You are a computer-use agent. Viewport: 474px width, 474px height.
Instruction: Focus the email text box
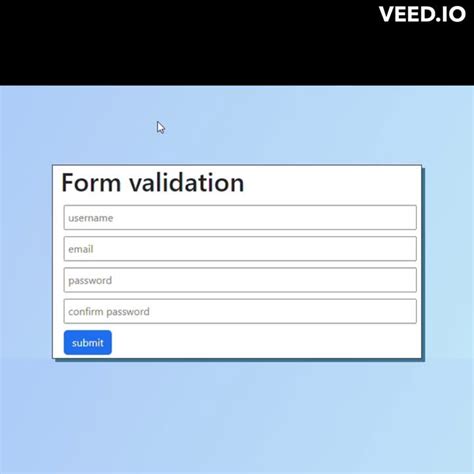(x=240, y=249)
